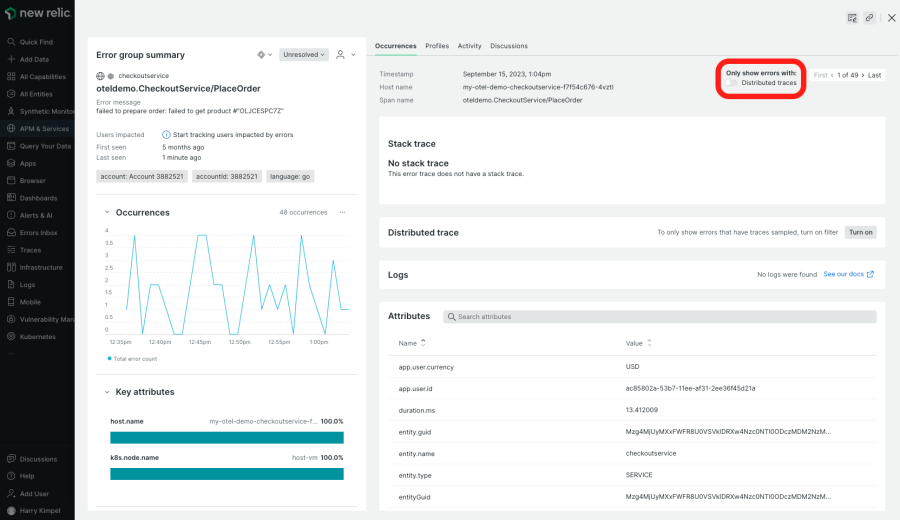Click account: Account 3882521 tag
Screen dimensions: 900x520
pos(142,177)
